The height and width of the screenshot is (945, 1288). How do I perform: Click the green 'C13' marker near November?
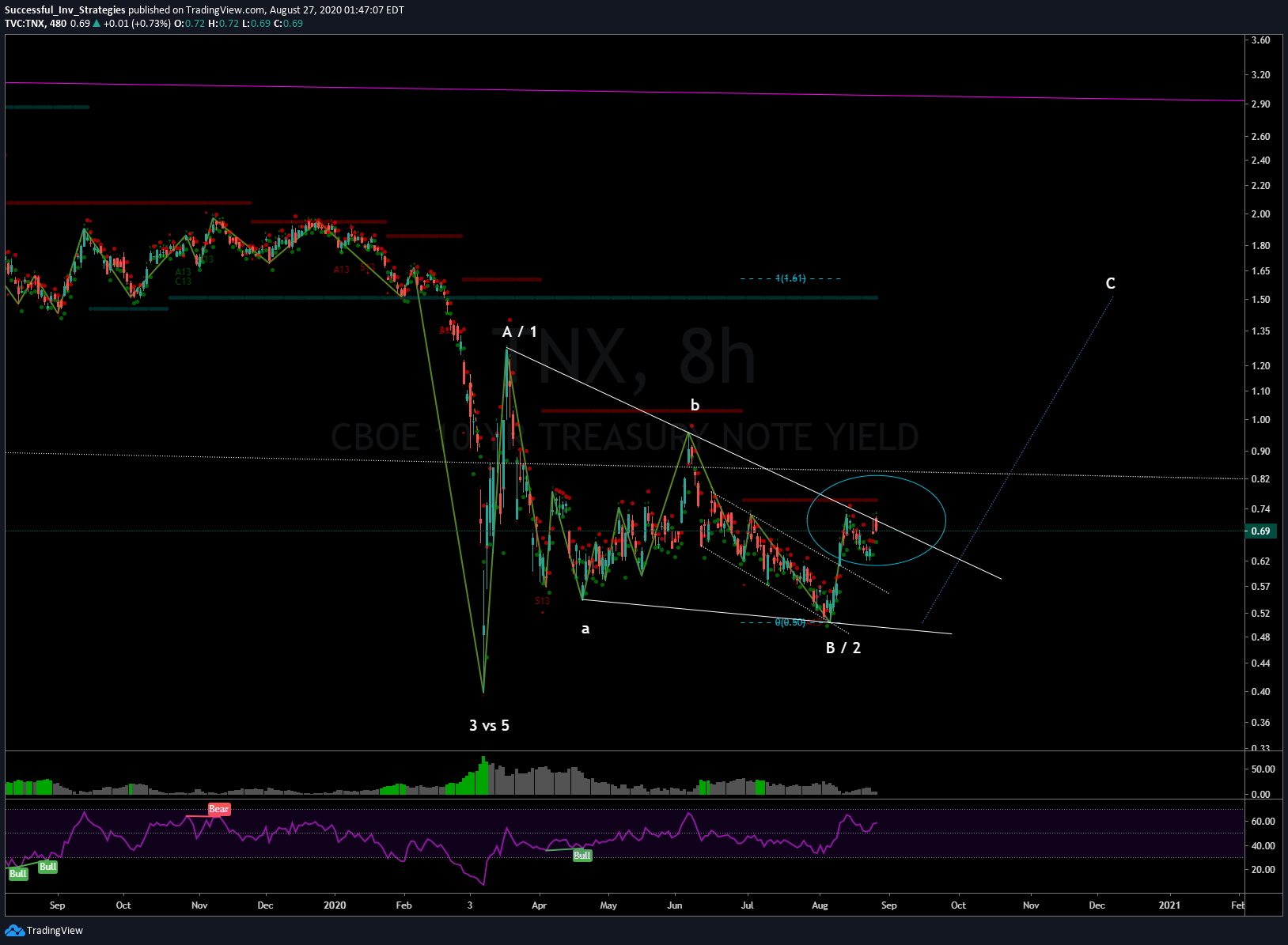click(x=184, y=281)
